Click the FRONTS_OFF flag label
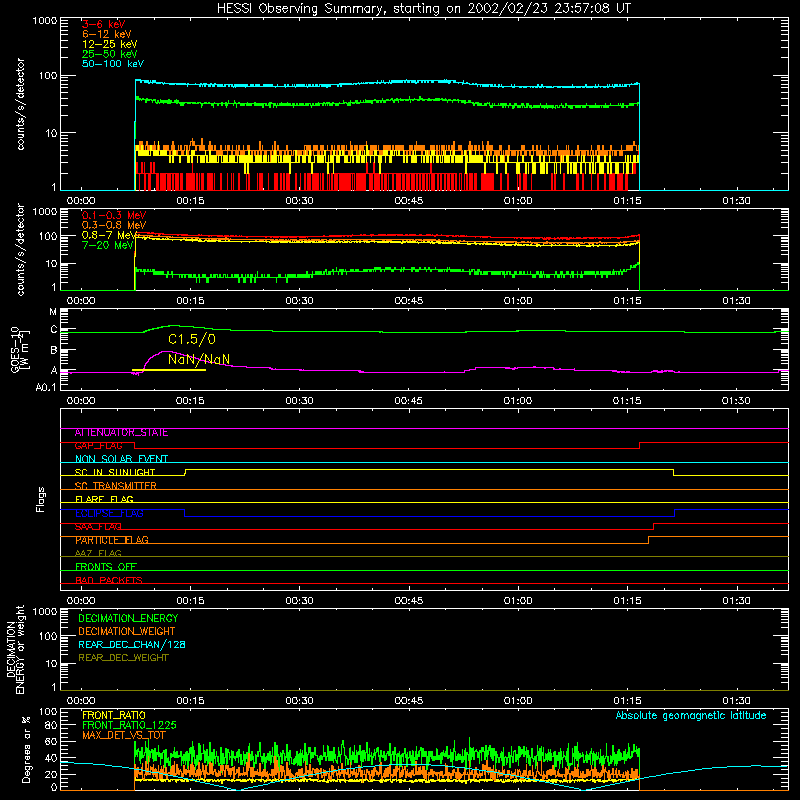The width and height of the screenshot is (800, 800). click(106, 567)
